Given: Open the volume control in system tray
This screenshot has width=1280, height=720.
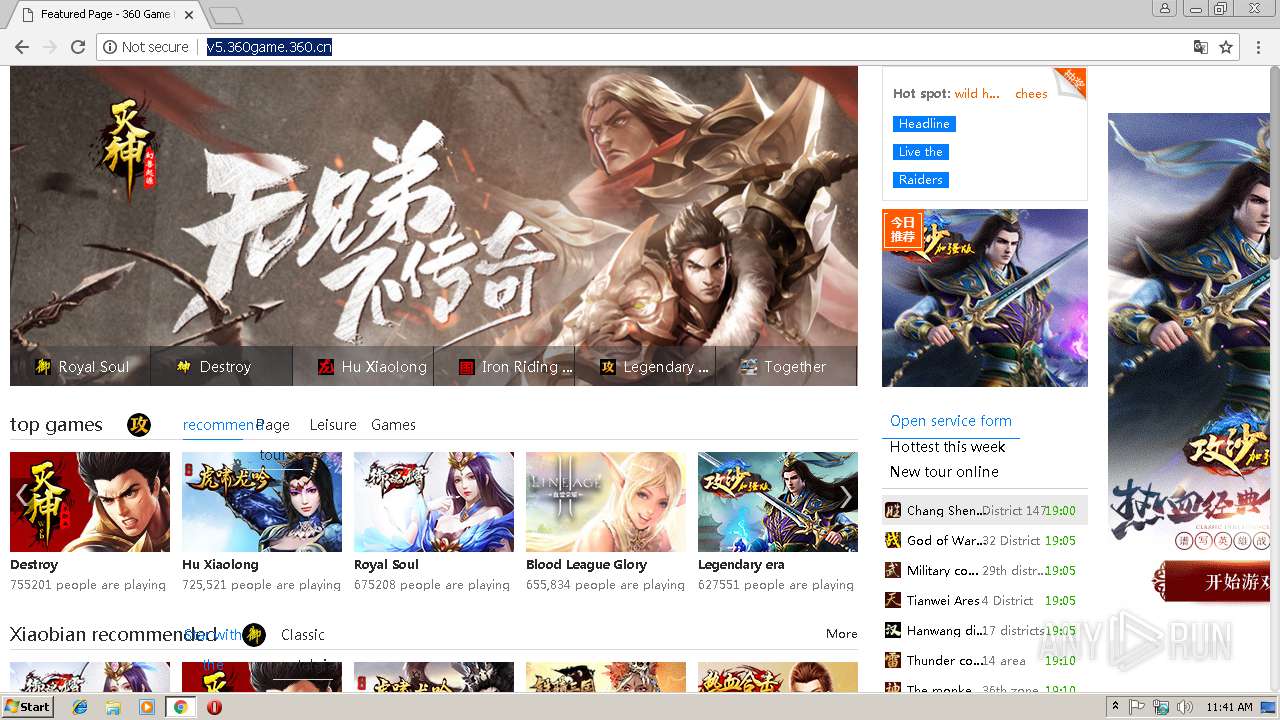Looking at the screenshot, I should pyautogui.click(x=1184, y=707).
